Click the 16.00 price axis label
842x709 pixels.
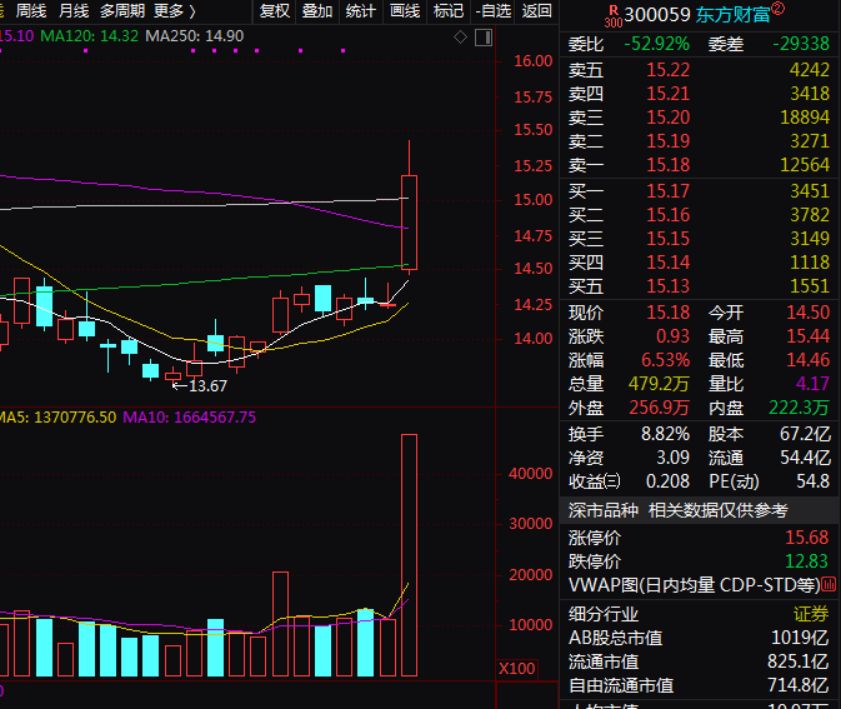click(533, 61)
